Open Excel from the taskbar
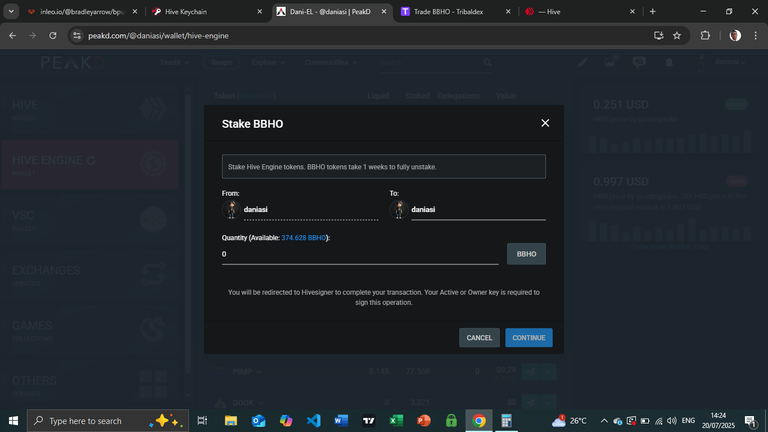 click(396, 420)
